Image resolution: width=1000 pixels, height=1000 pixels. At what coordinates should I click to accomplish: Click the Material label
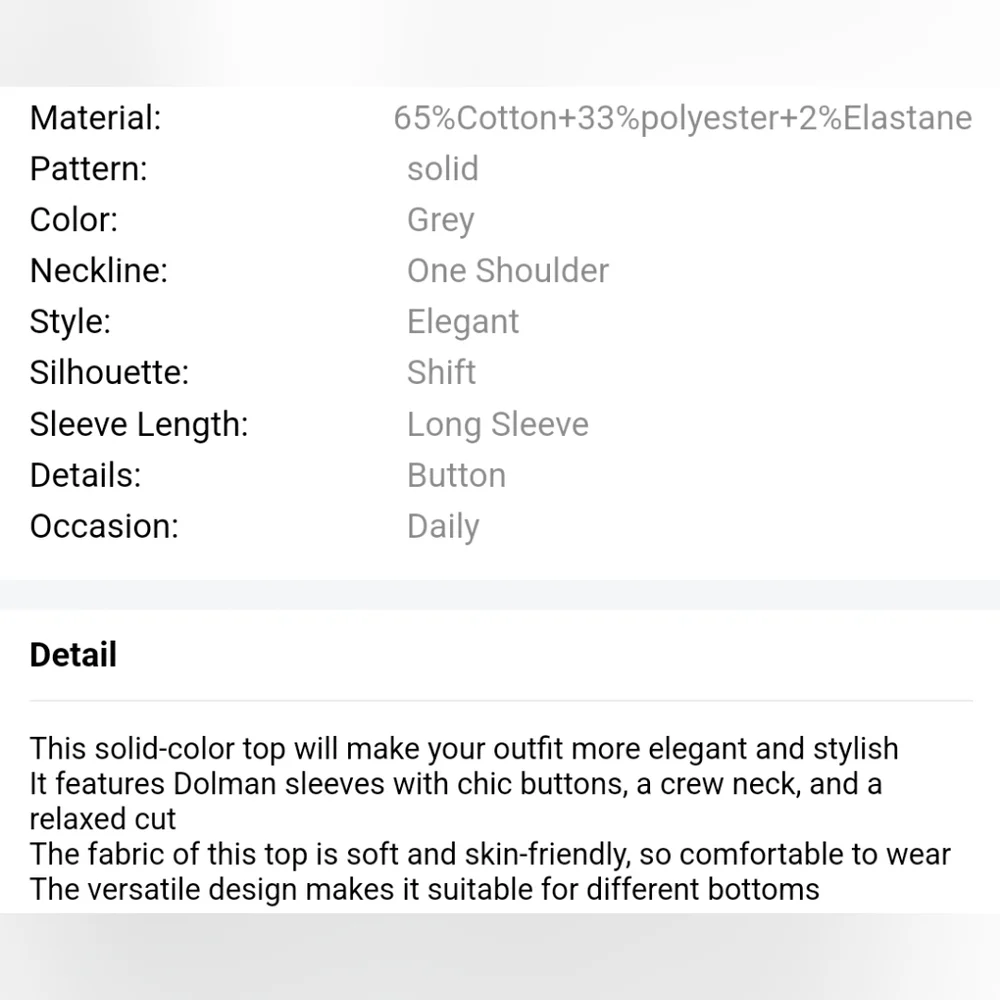95,118
